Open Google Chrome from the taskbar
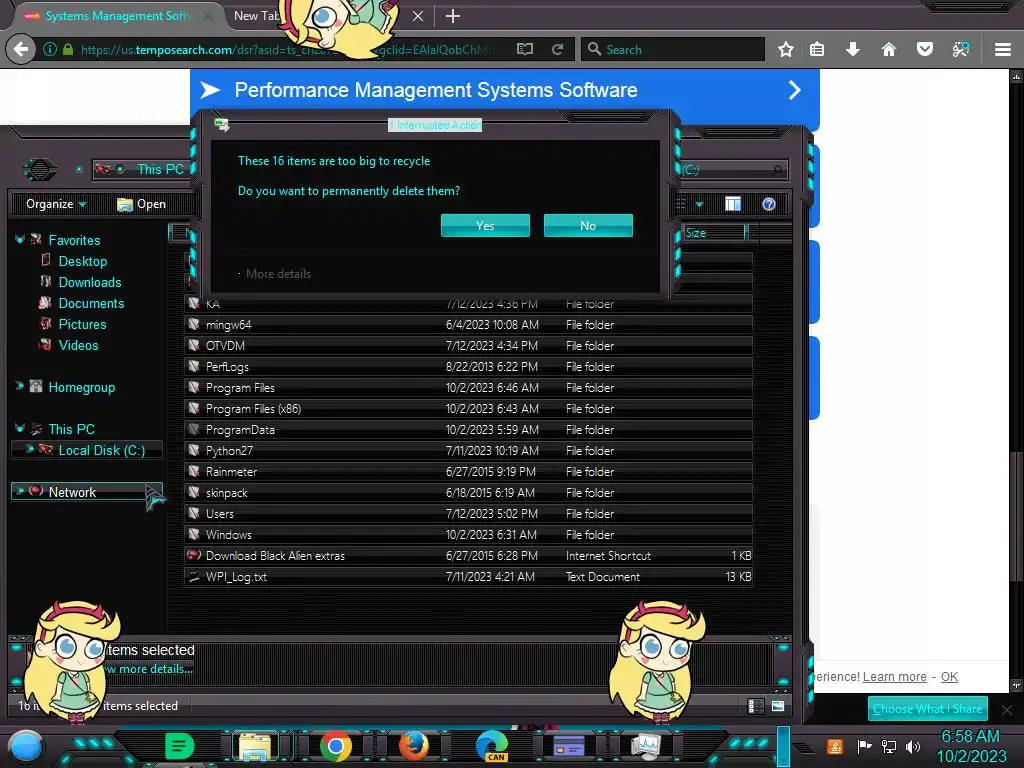 335,746
